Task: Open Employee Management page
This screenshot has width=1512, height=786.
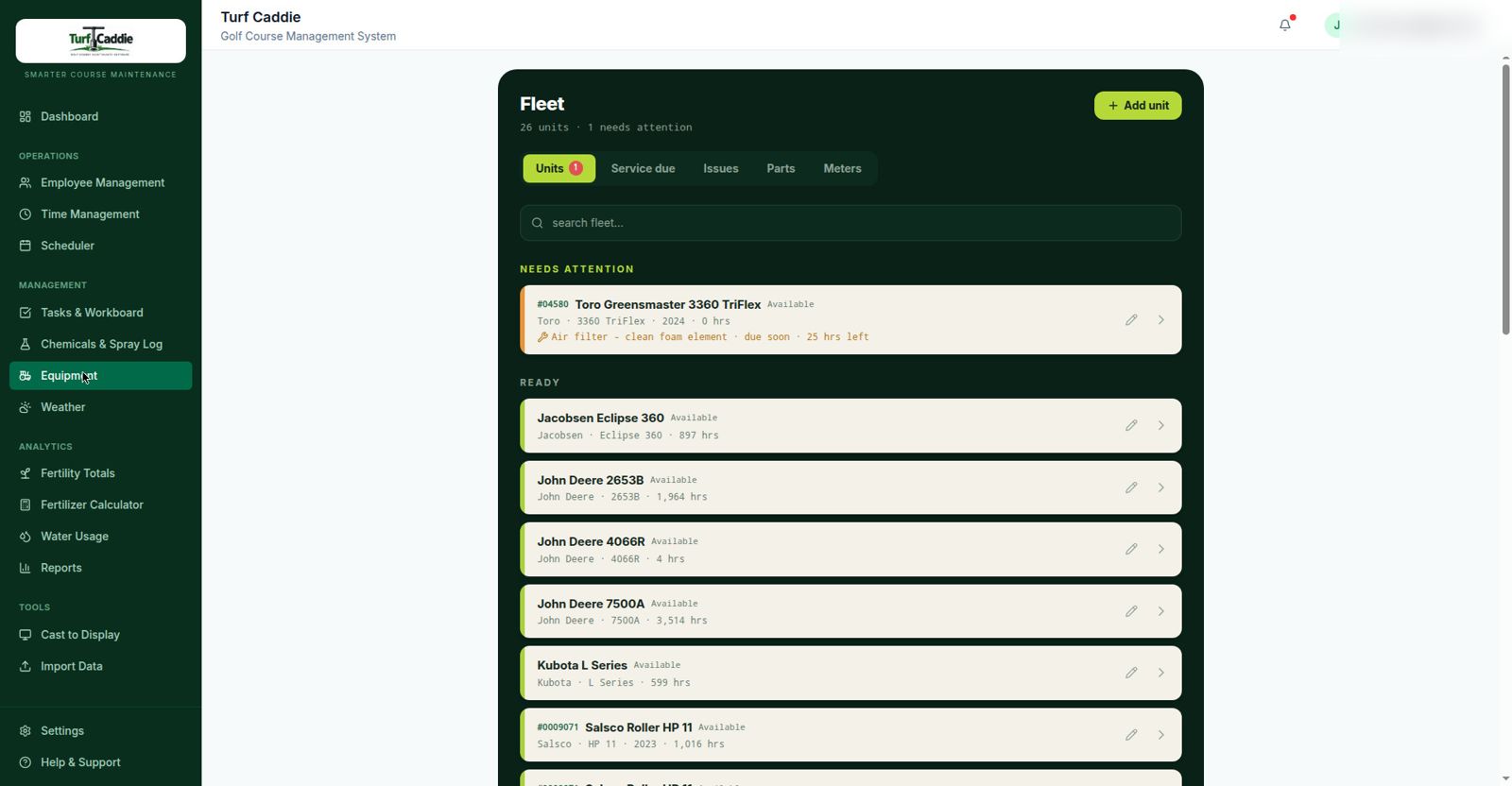Action: pyautogui.click(x=101, y=182)
